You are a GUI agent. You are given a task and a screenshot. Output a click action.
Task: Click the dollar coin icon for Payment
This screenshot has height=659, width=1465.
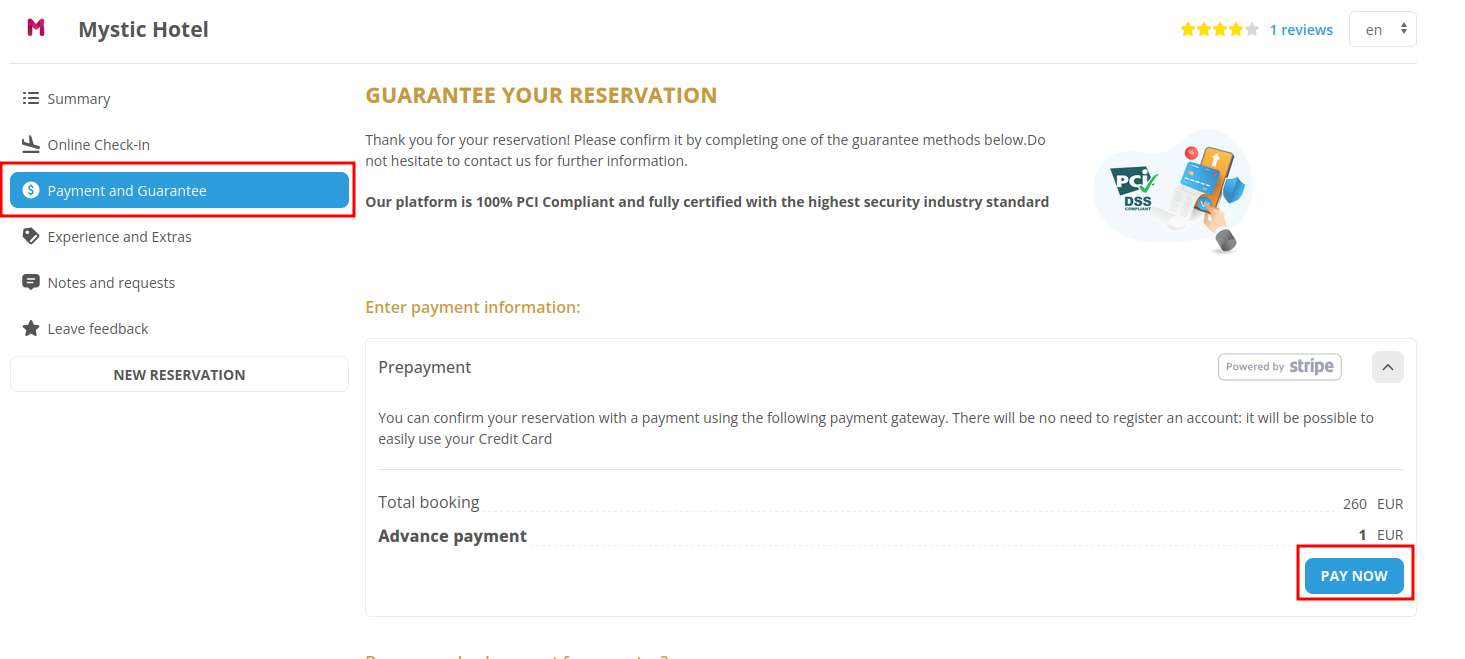tap(31, 190)
